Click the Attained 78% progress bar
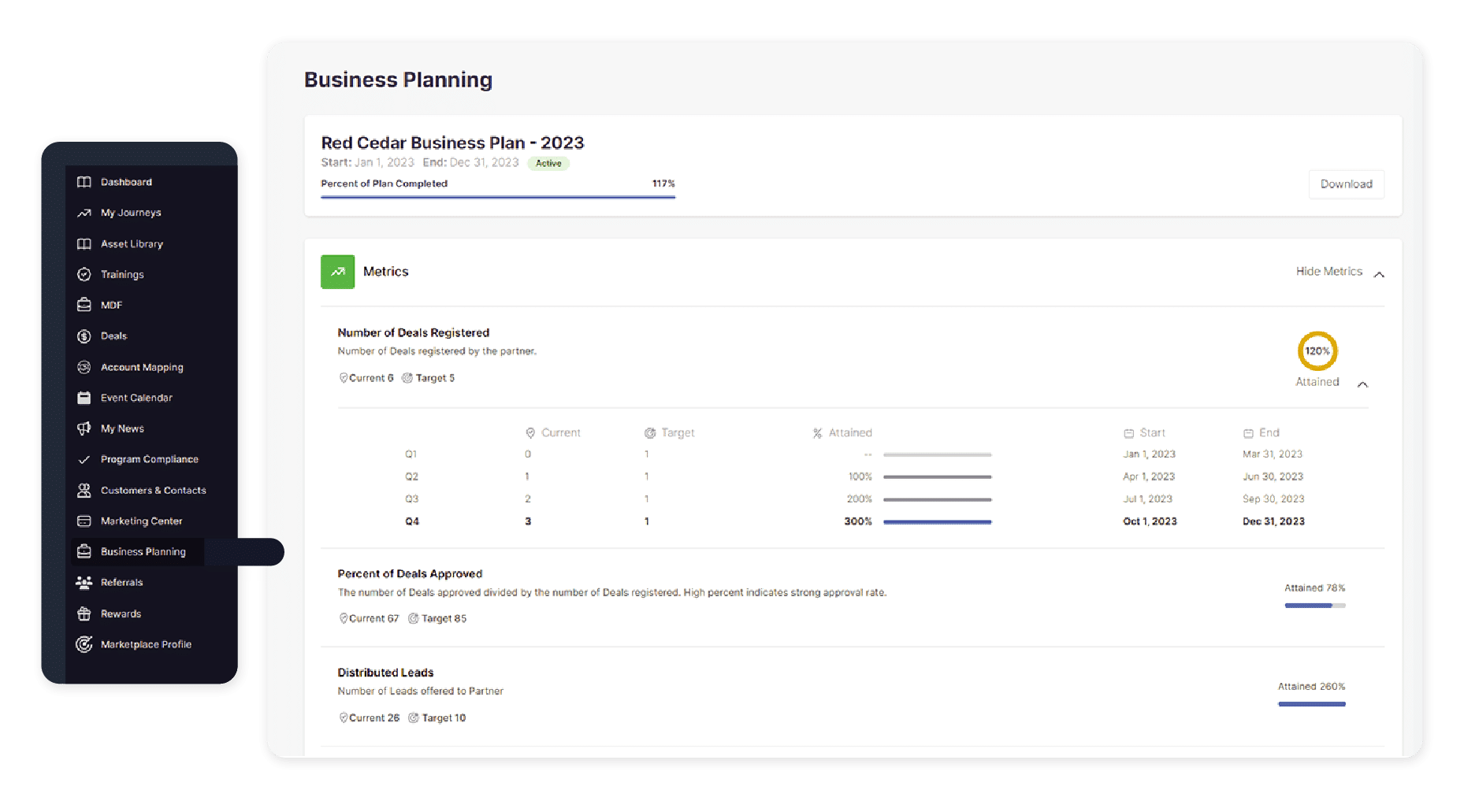Screen dimensions: 1464x812 [x=1315, y=606]
